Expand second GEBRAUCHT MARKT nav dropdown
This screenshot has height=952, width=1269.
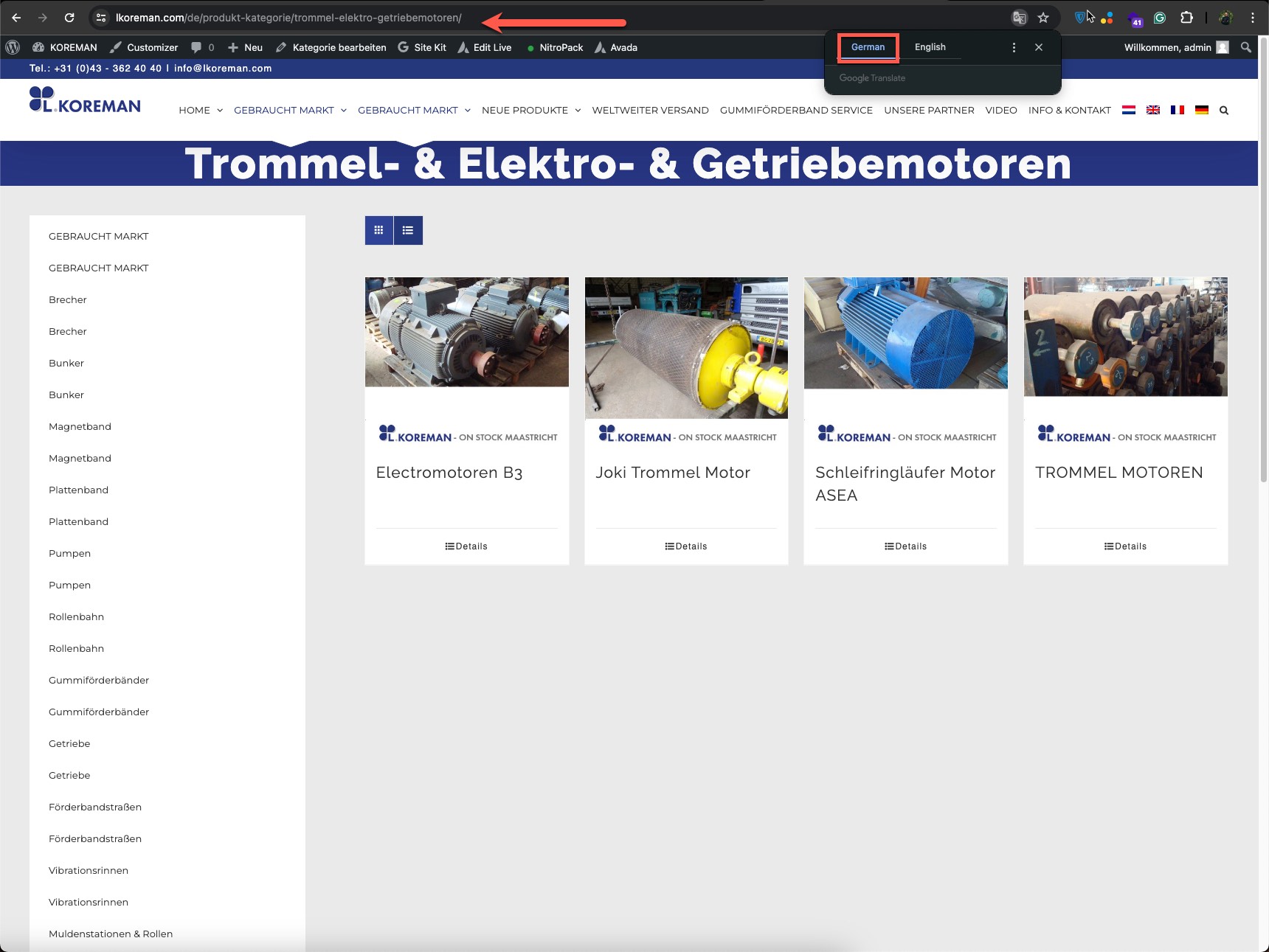point(468,111)
